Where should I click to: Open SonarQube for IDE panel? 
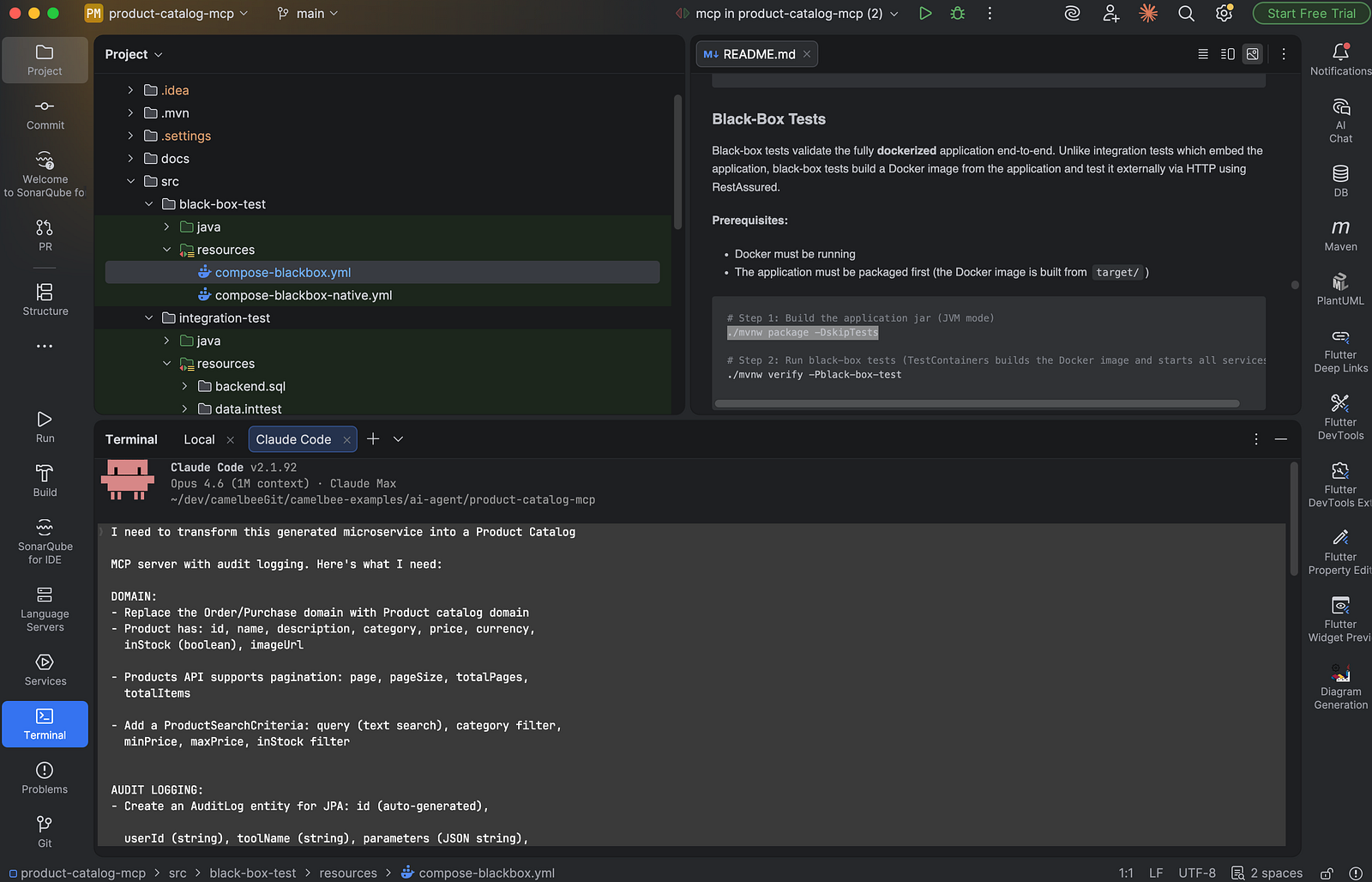coord(45,541)
